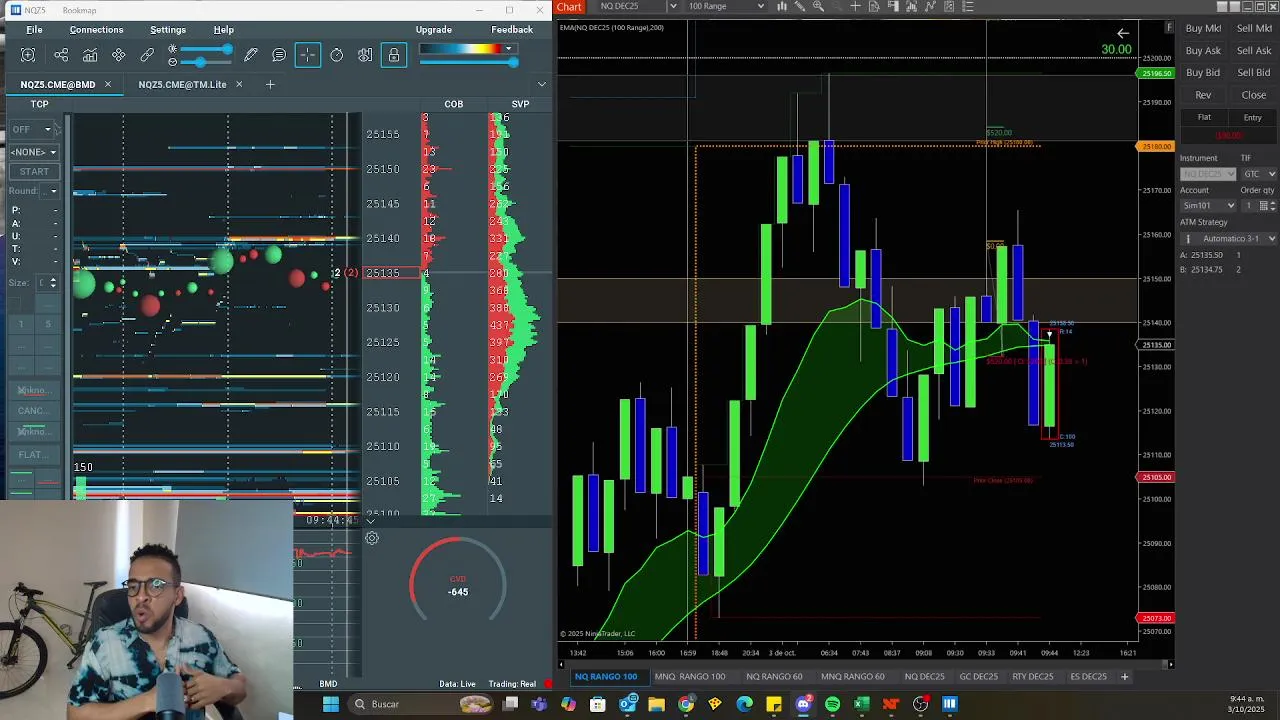Click the FLAT button in Bookmap panel
Screen dimensions: 1280x720
click(x=33, y=455)
